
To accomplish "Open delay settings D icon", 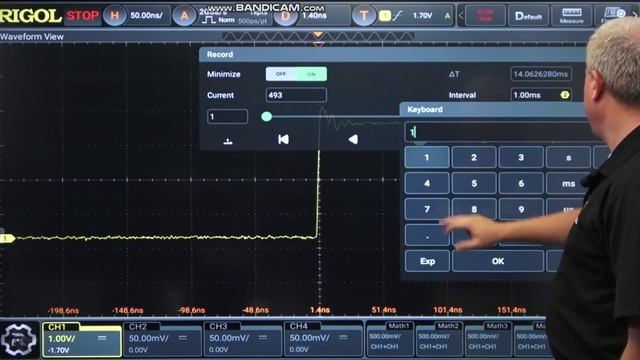I will point(284,16).
